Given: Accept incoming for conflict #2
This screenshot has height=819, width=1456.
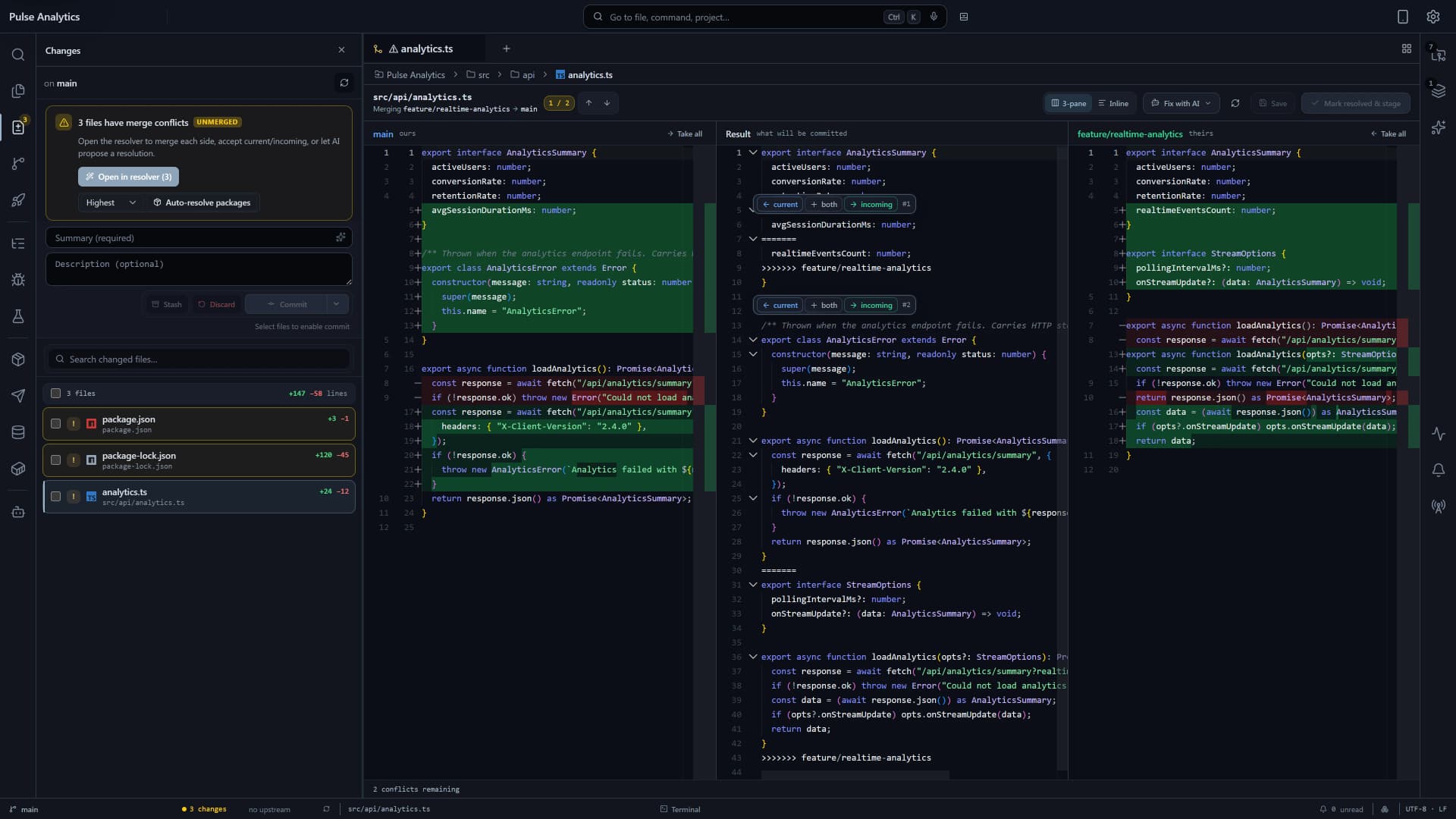Looking at the screenshot, I should click(871, 305).
